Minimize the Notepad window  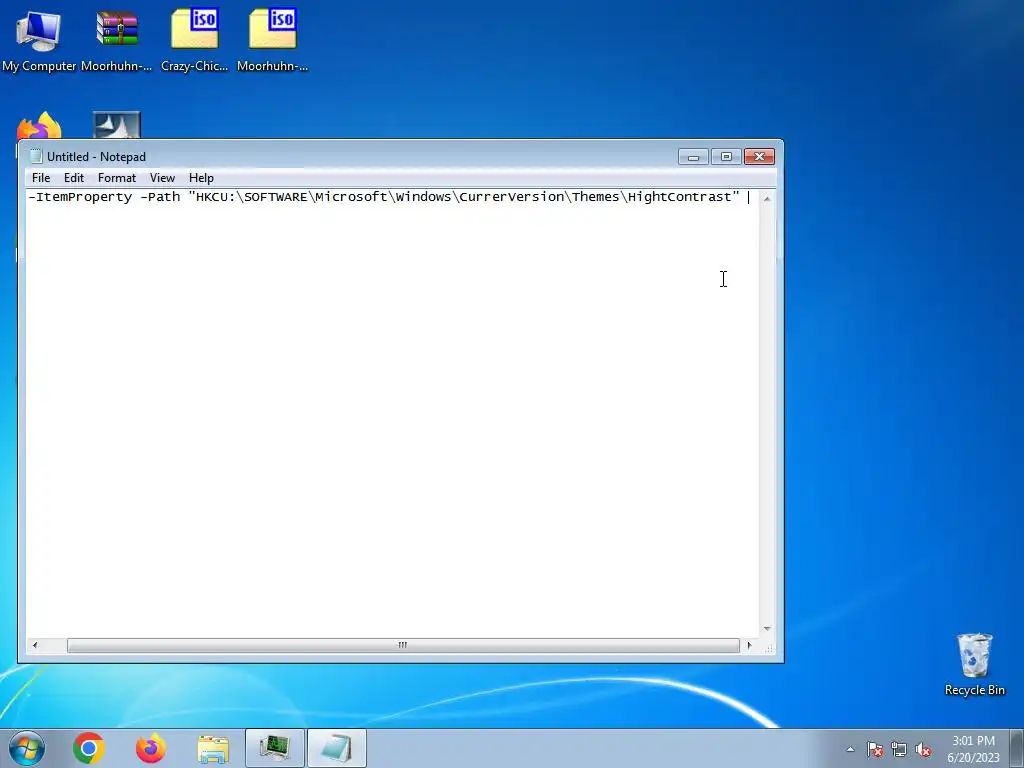[x=693, y=157]
